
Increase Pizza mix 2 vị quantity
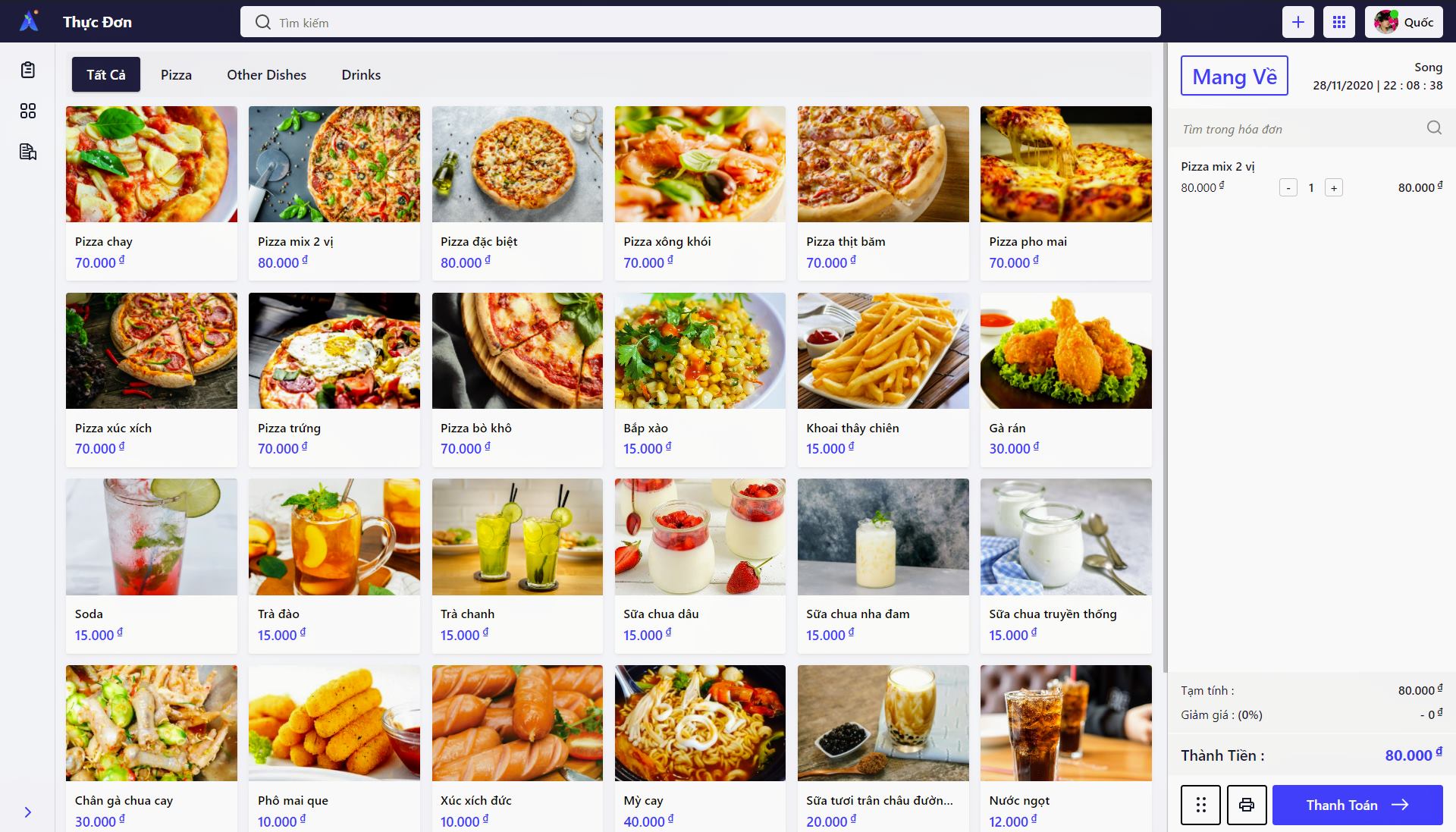point(1334,187)
